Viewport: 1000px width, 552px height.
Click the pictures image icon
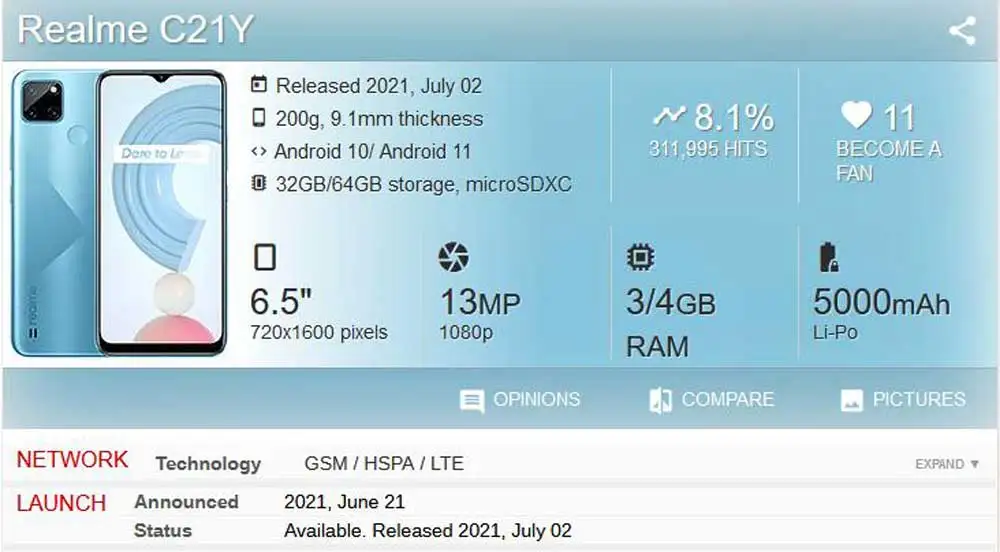point(851,400)
